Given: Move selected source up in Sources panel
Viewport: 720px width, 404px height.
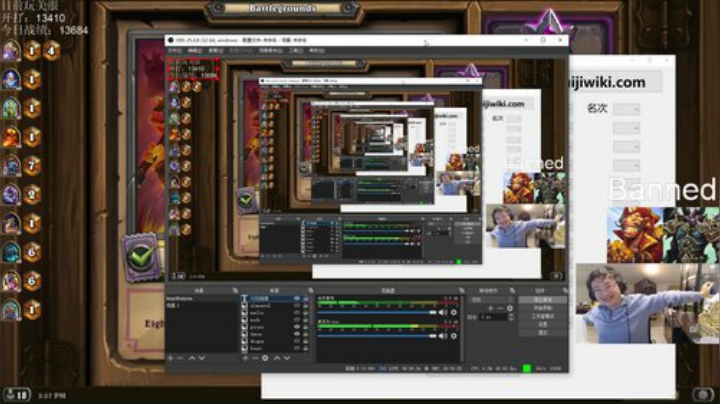Looking at the screenshot, I should pos(277,358).
